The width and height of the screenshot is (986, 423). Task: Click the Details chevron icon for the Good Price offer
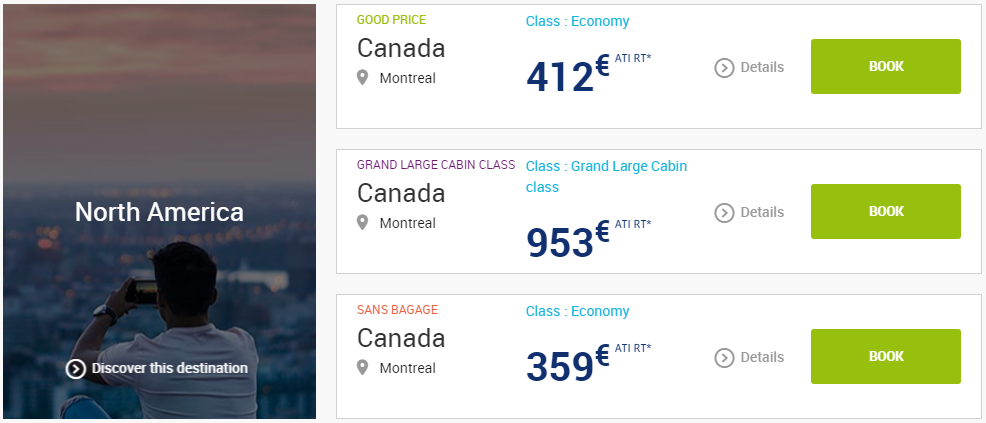tap(724, 67)
